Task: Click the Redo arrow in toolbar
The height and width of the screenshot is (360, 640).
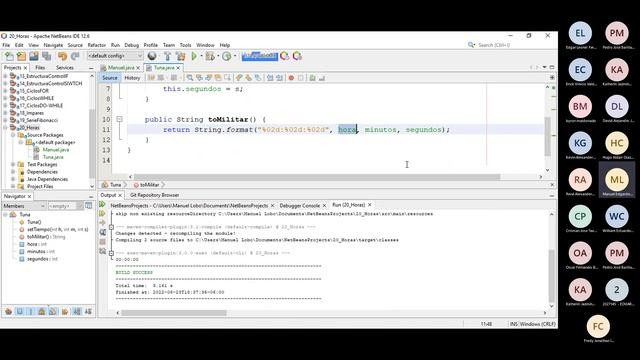Action: [75, 56]
